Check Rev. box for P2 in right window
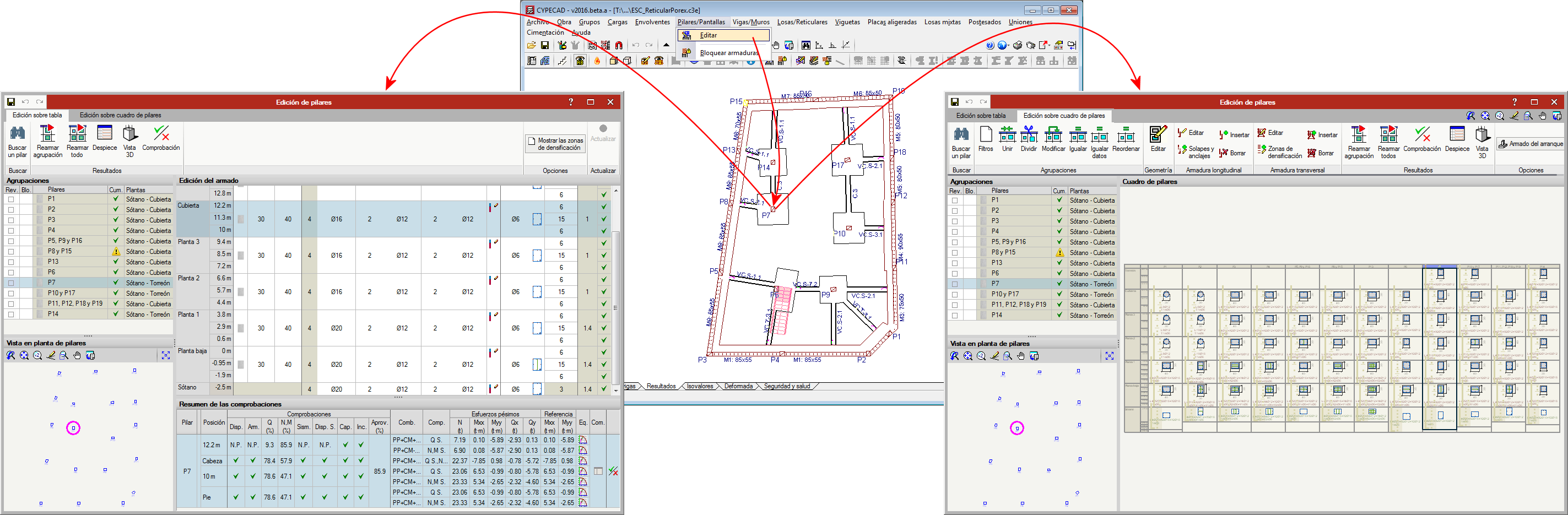1568x515 pixels. (954, 210)
